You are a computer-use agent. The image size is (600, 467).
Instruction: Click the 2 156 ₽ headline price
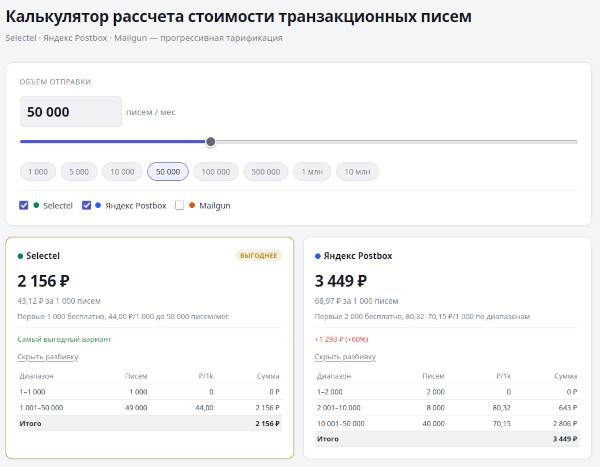(x=43, y=281)
